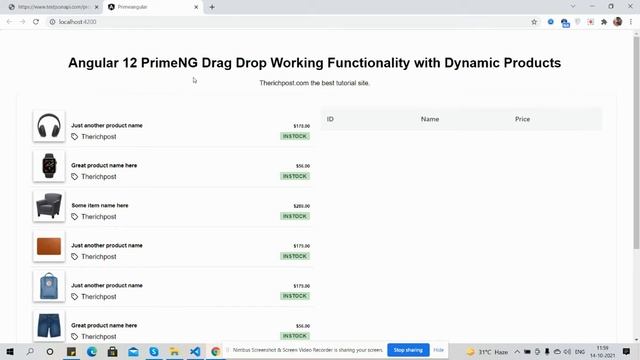Open the Chrome three-dot menu
Viewport: 640px width, 360px height.
click(x=631, y=22)
